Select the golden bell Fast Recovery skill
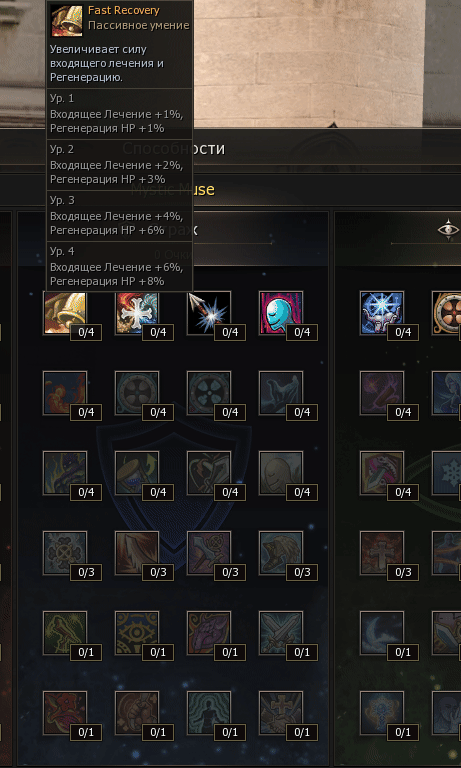Image resolution: width=461 pixels, height=768 pixels. pos(65,312)
